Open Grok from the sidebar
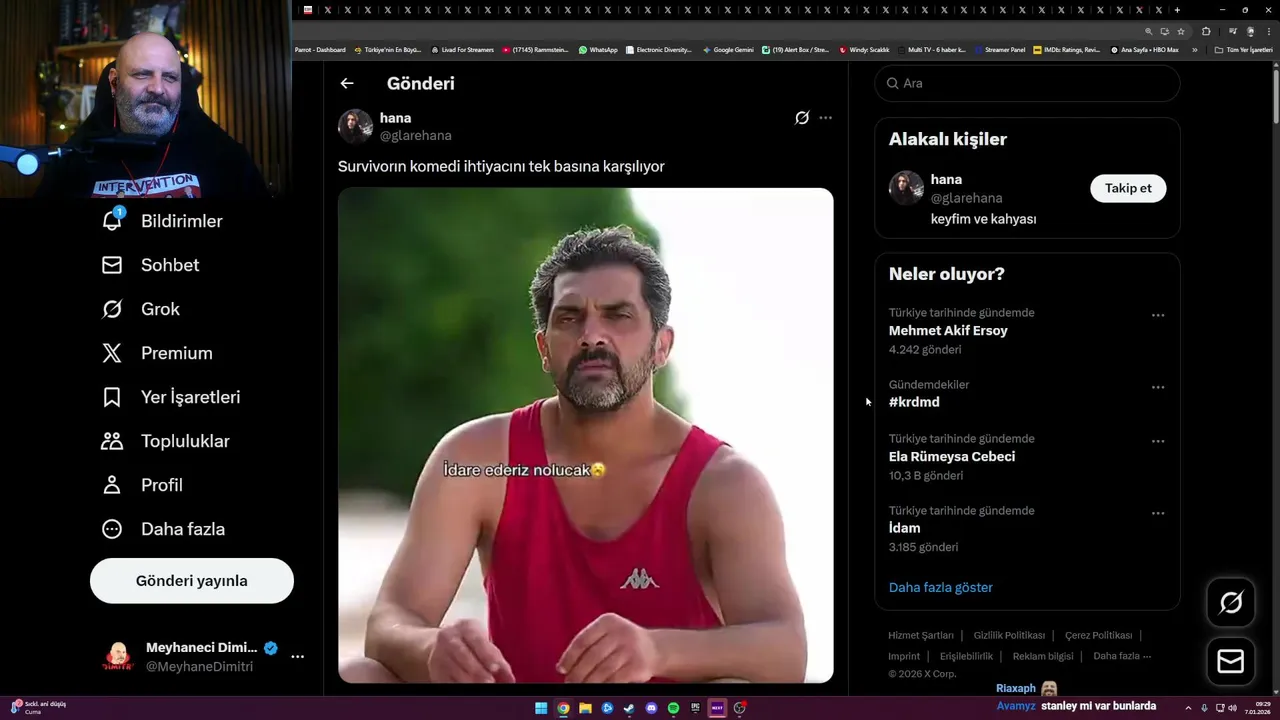1280x720 pixels. pos(140,309)
